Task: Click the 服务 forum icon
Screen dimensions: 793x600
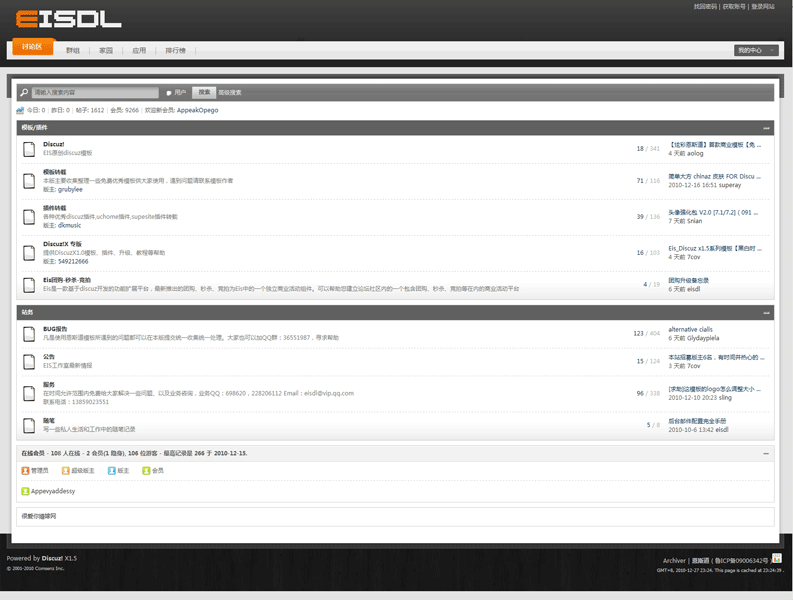Action: coord(29,393)
